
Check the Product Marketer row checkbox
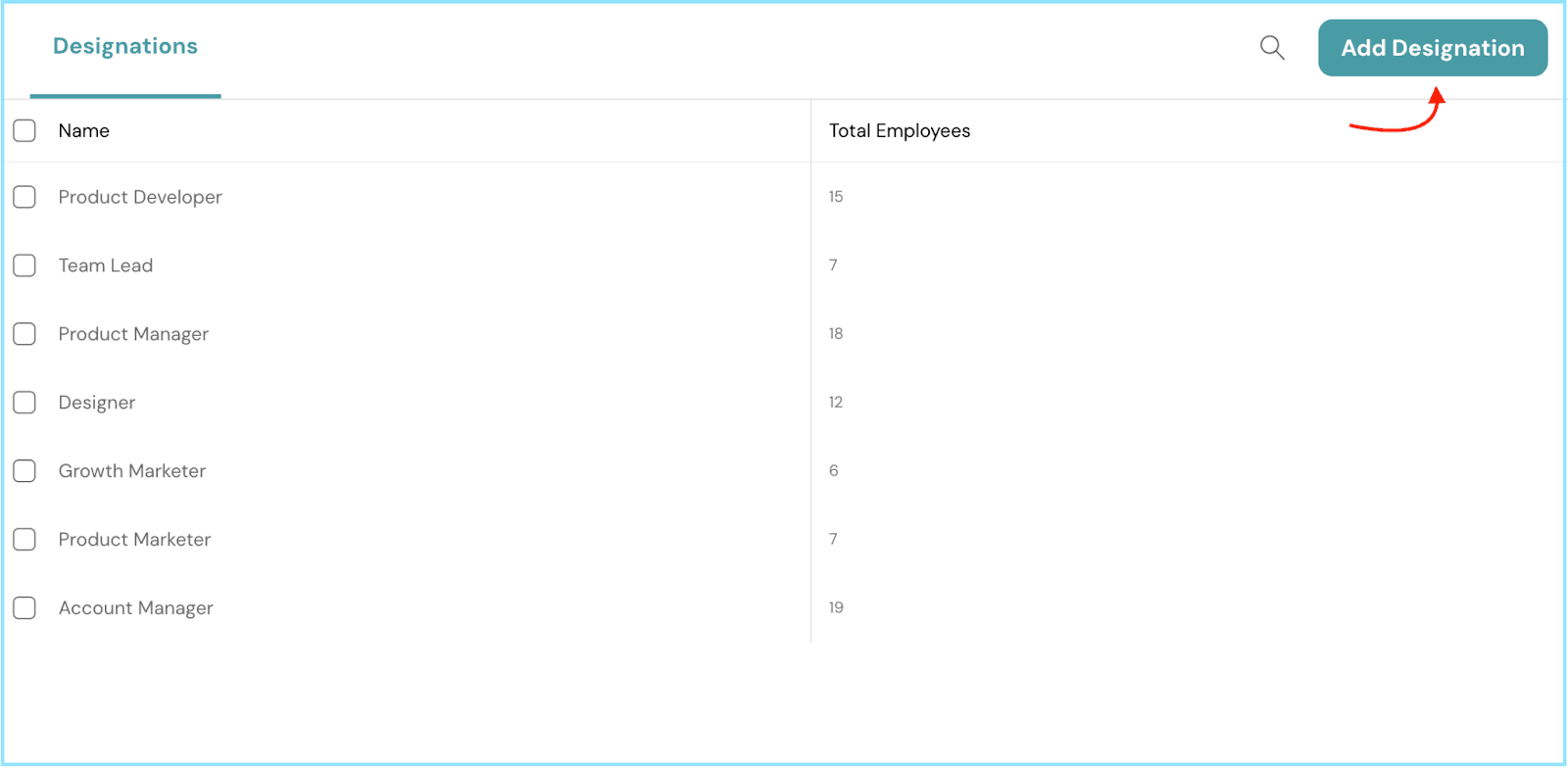24,540
